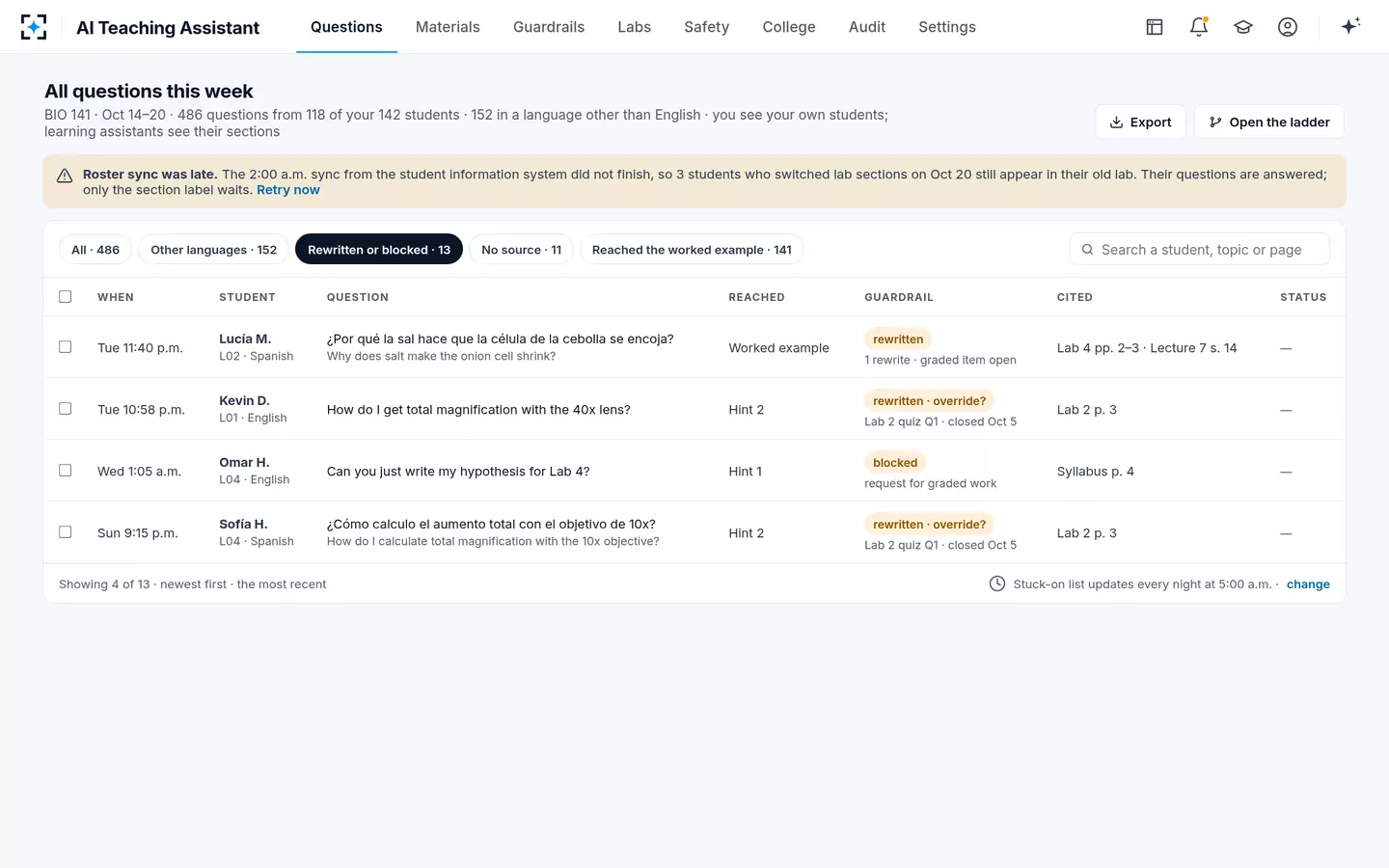Tick the checkbox for Kevin D.'s question
The height and width of the screenshot is (868, 1389).
click(66, 409)
